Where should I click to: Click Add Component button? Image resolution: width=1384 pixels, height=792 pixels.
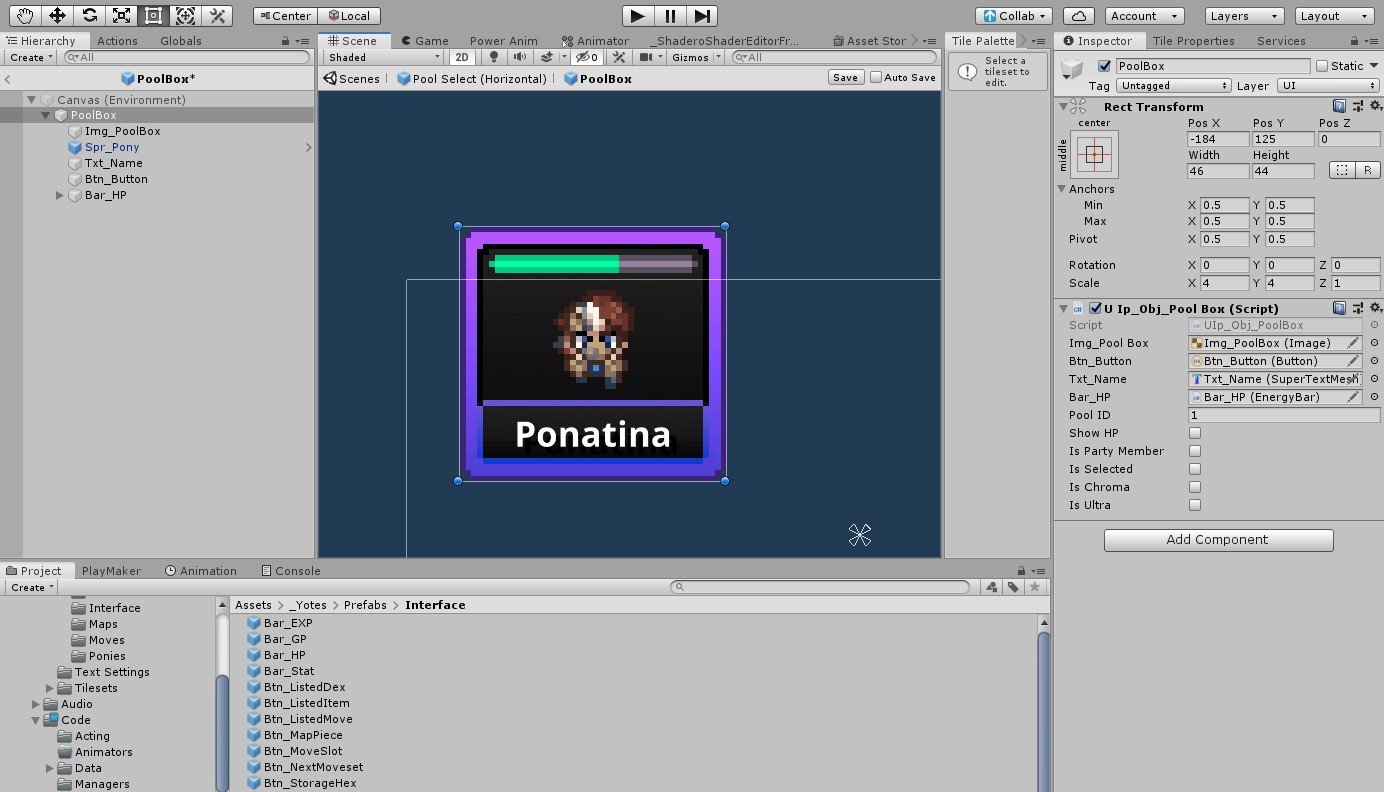tap(1218, 540)
